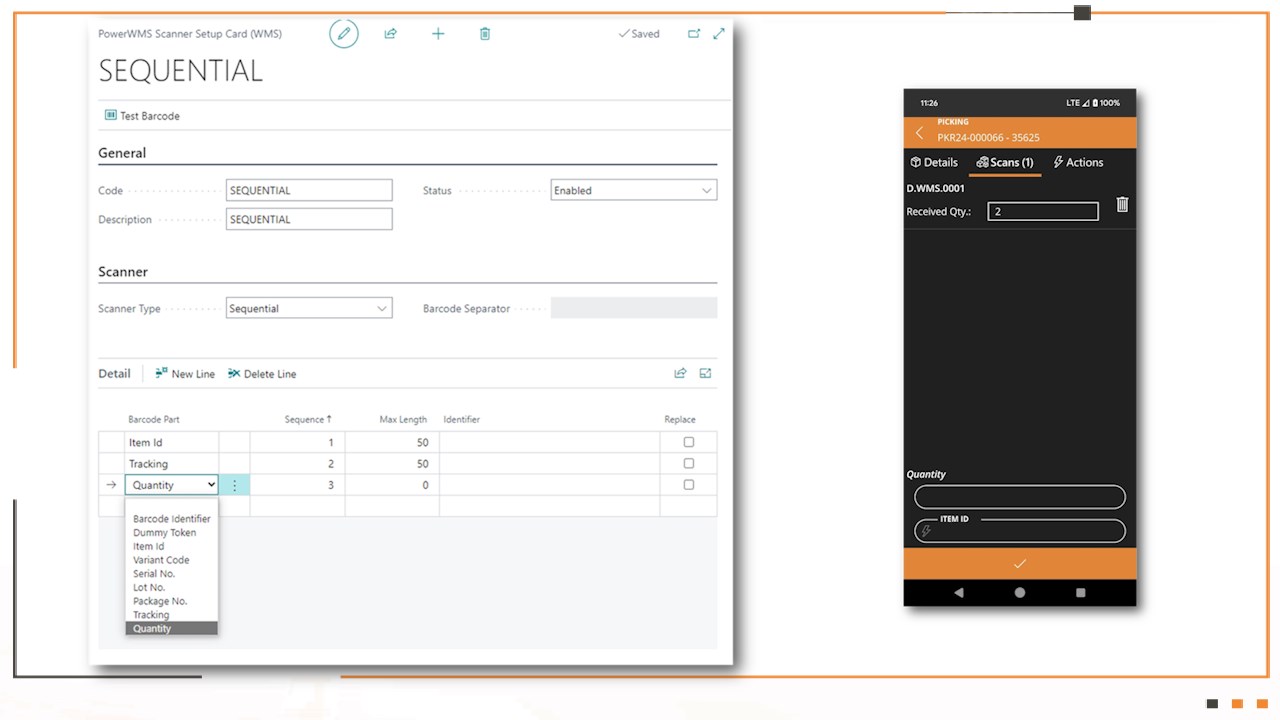Image resolution: width=1280 pixels, height=720 pixels.
Task: Click the Barcode Part Quantity dropdown
Action: [171, 485]
